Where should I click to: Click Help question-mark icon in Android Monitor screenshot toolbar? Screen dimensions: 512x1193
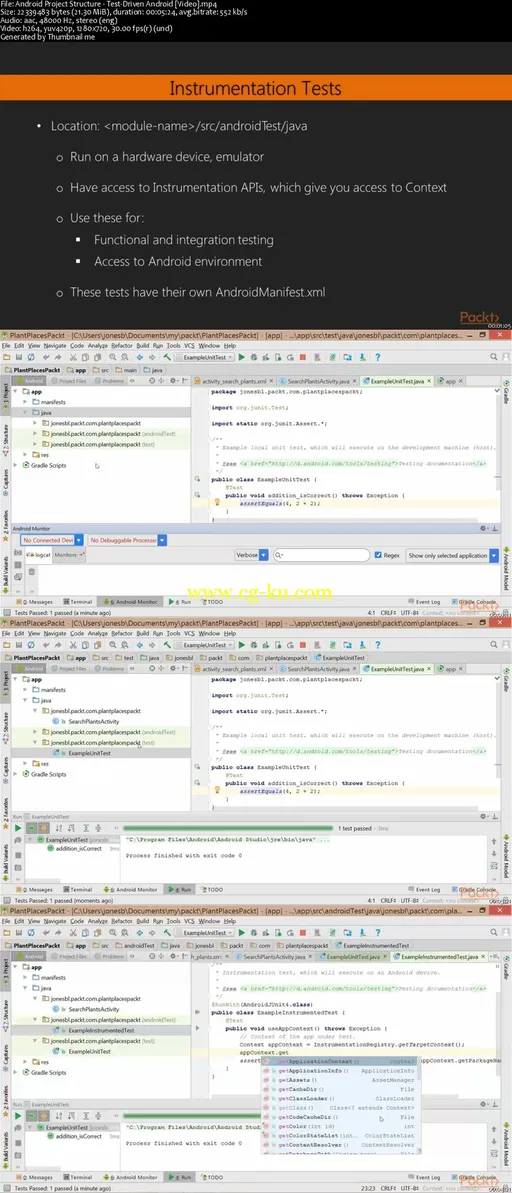coord(378,357)
